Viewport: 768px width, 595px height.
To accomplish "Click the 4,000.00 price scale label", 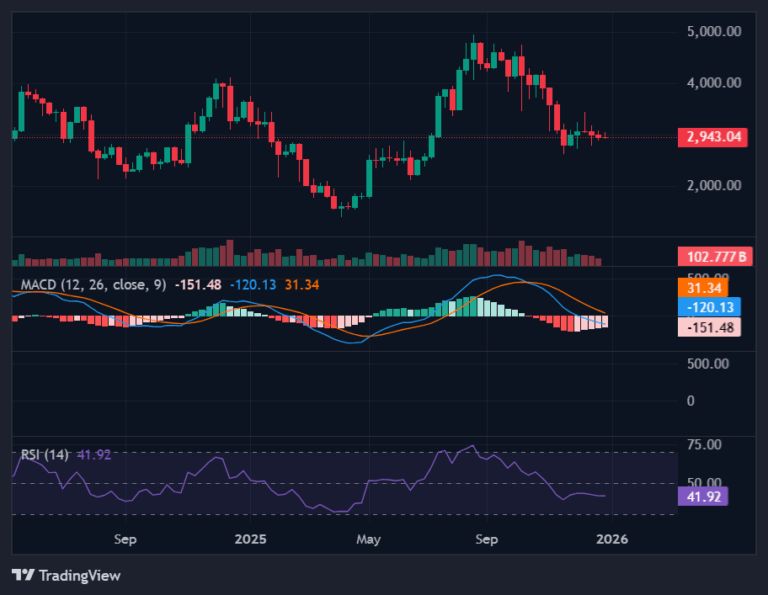I will 714,83.
